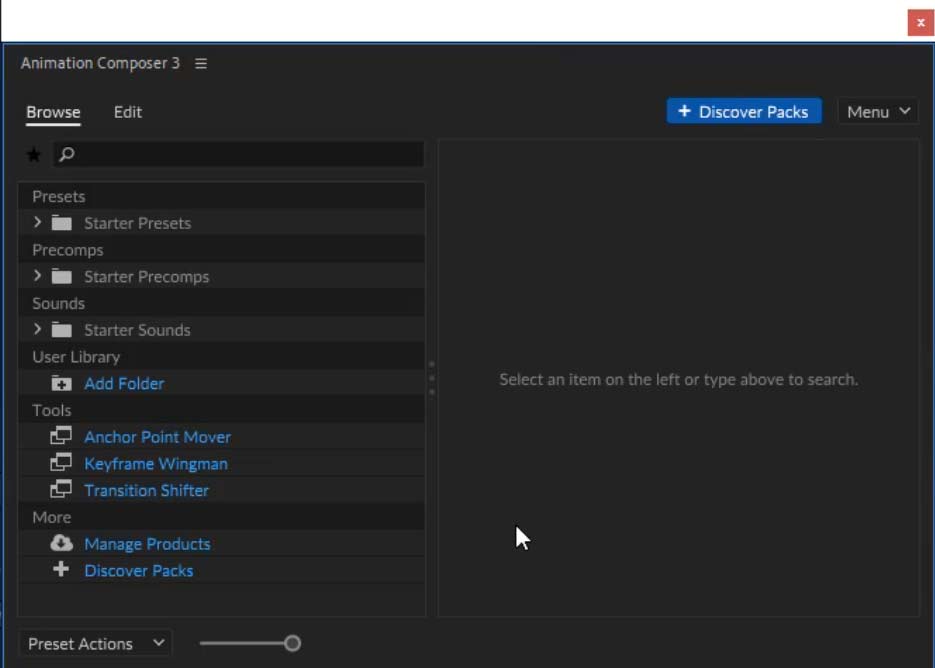Screen dimensions: 935x668
Task: Open the Manage Products link
Action: (147, 544)
